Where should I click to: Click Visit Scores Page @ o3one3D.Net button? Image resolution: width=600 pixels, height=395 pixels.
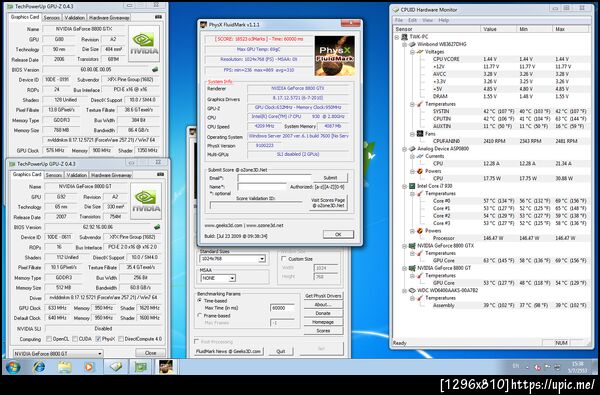click(328, 203)
